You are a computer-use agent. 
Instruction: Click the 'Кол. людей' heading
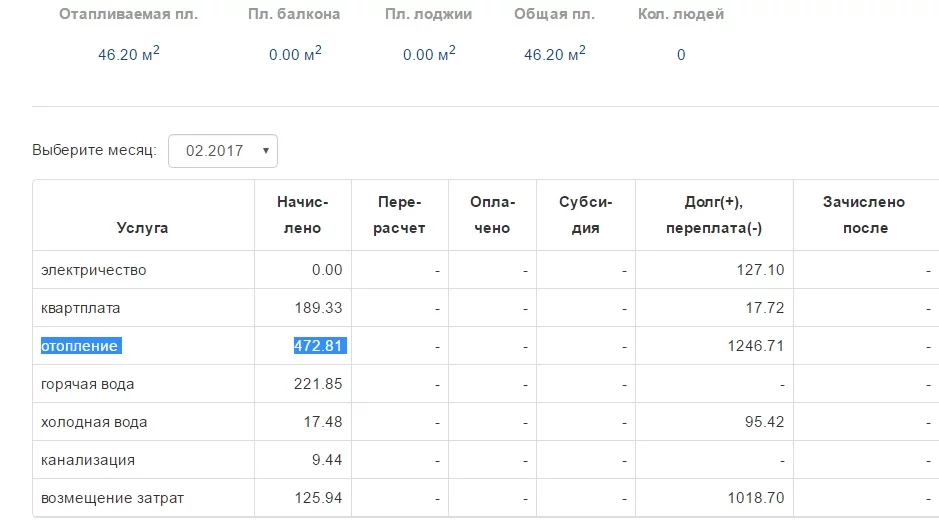click(x=680, y=15)
